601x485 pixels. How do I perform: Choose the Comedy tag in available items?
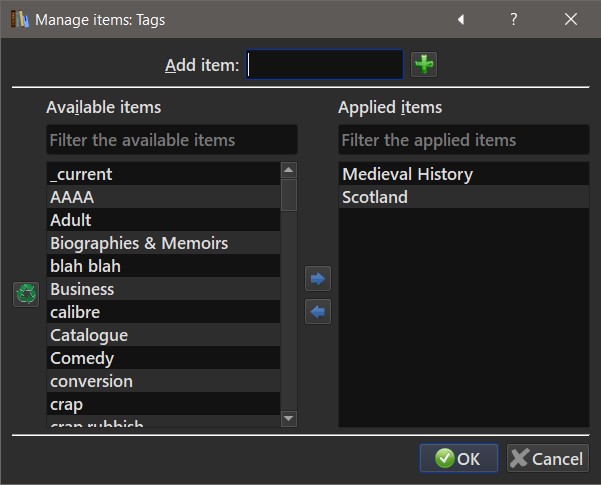[82, 358]
